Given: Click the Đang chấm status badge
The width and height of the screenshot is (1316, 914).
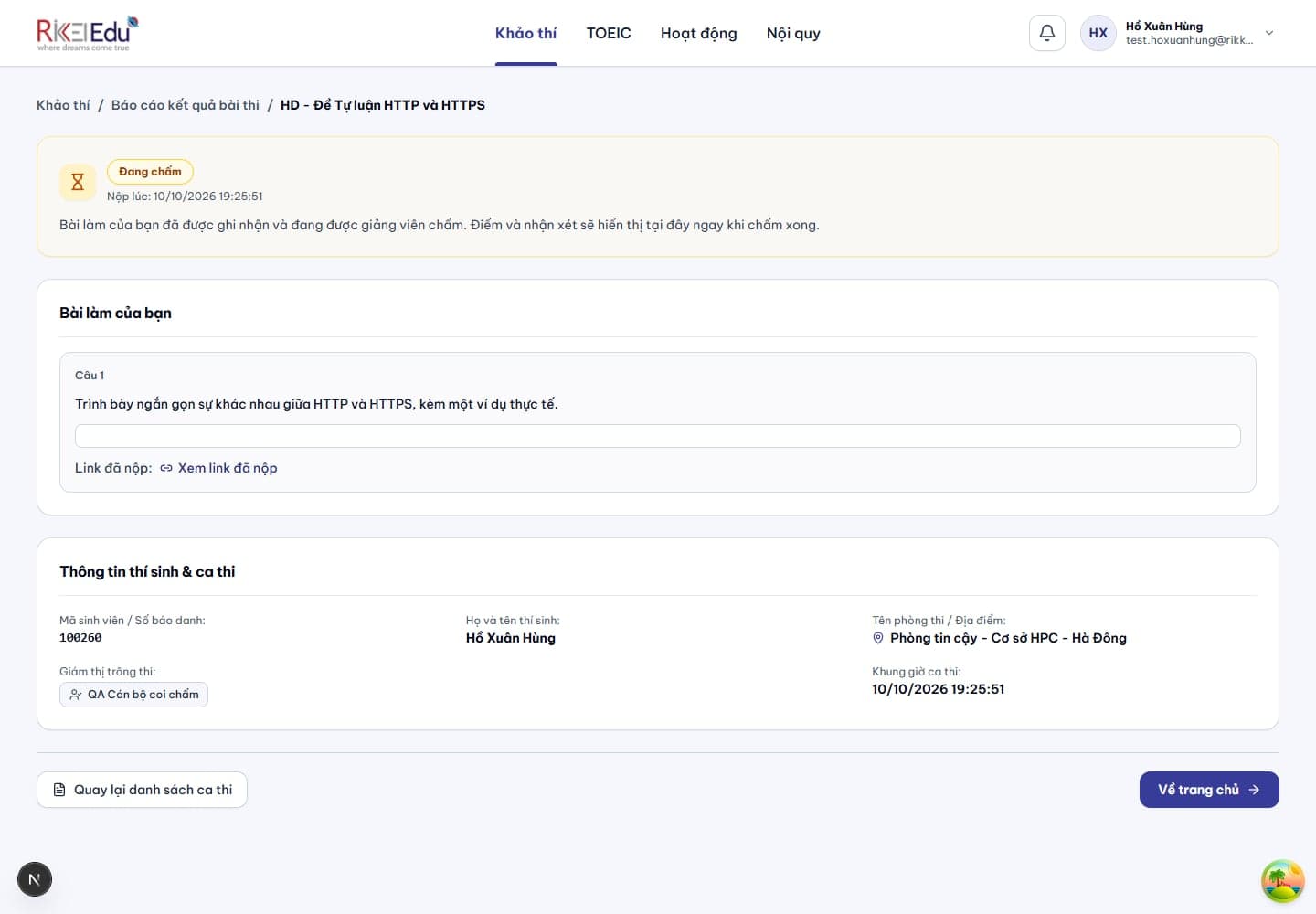Looking at the screenshot, I should tap(150, 172).
